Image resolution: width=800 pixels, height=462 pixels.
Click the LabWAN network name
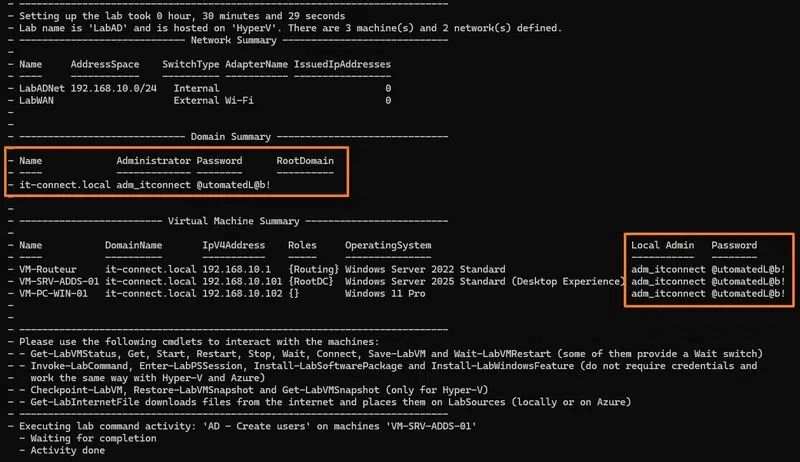(36, 100)
